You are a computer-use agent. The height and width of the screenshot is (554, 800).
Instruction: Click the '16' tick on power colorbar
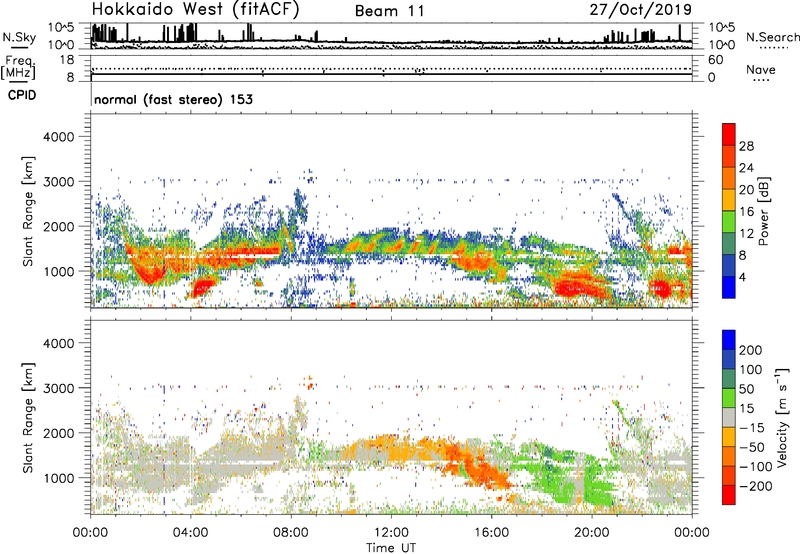tap(746, 212)
